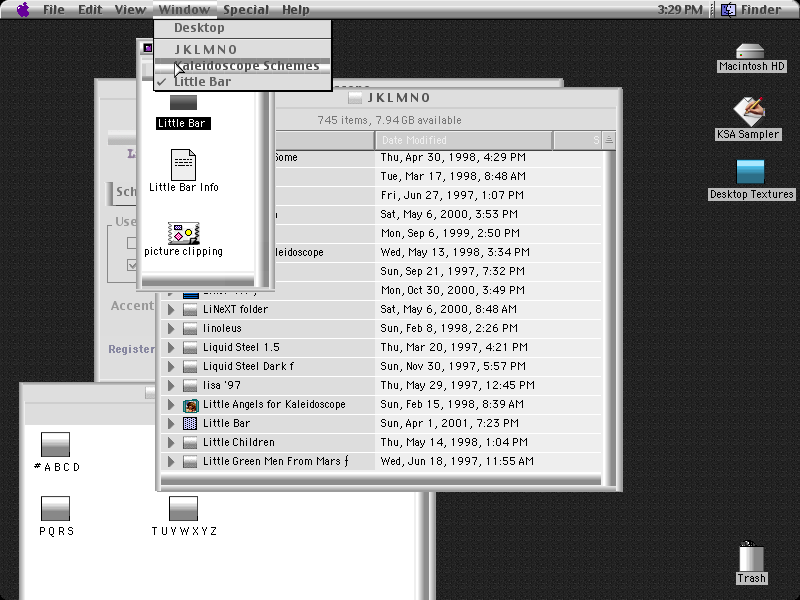
Task: Expand the Liquid Steel 1.5 disclosure triangle
Action: [x=171, y=347]
